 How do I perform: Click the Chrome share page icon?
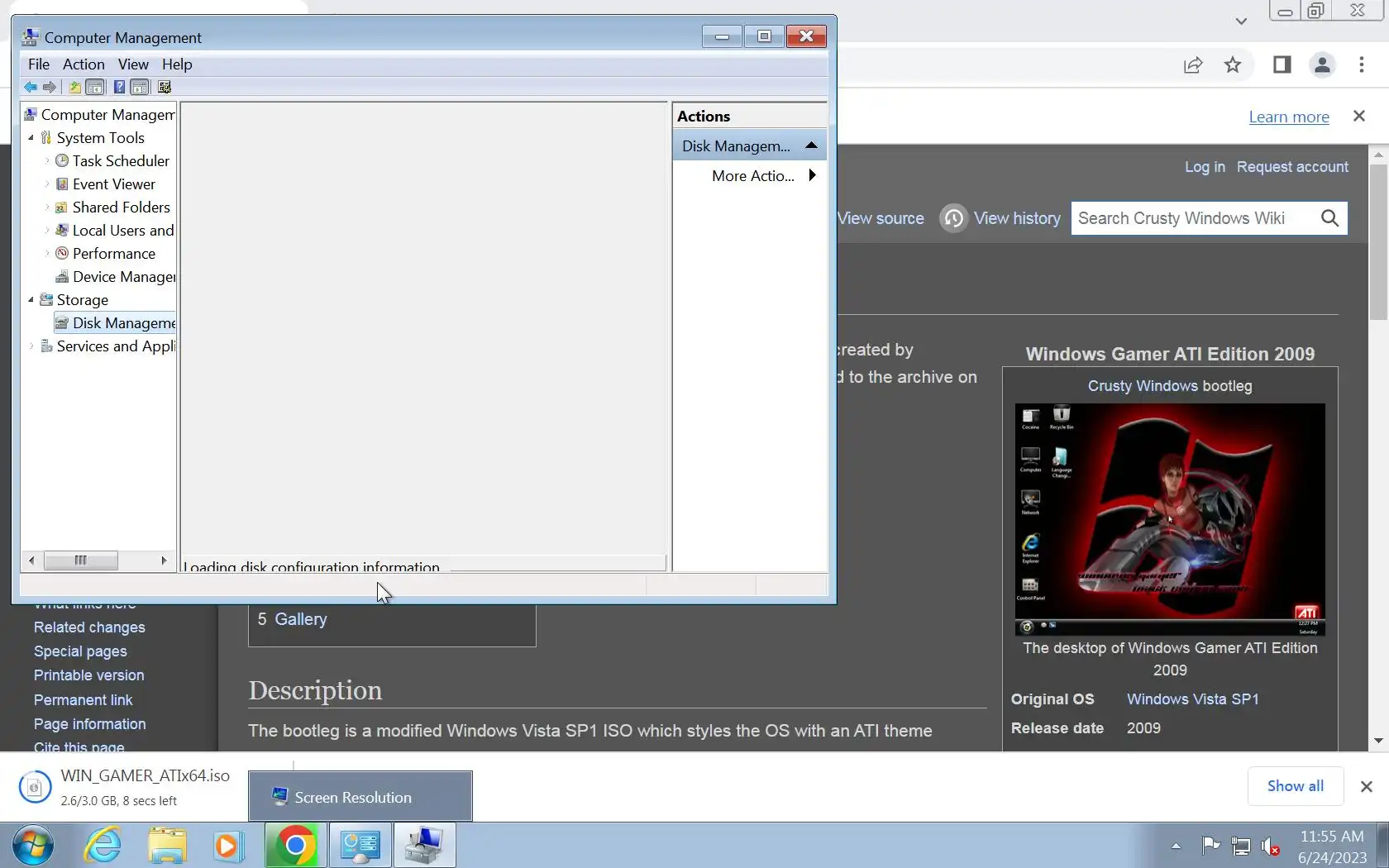click(x=1192, y=65)
